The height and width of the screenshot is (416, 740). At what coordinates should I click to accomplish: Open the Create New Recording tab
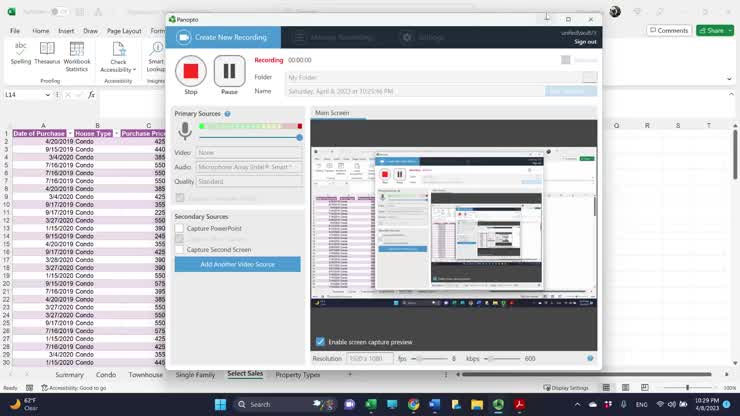[x=223, y=37]
